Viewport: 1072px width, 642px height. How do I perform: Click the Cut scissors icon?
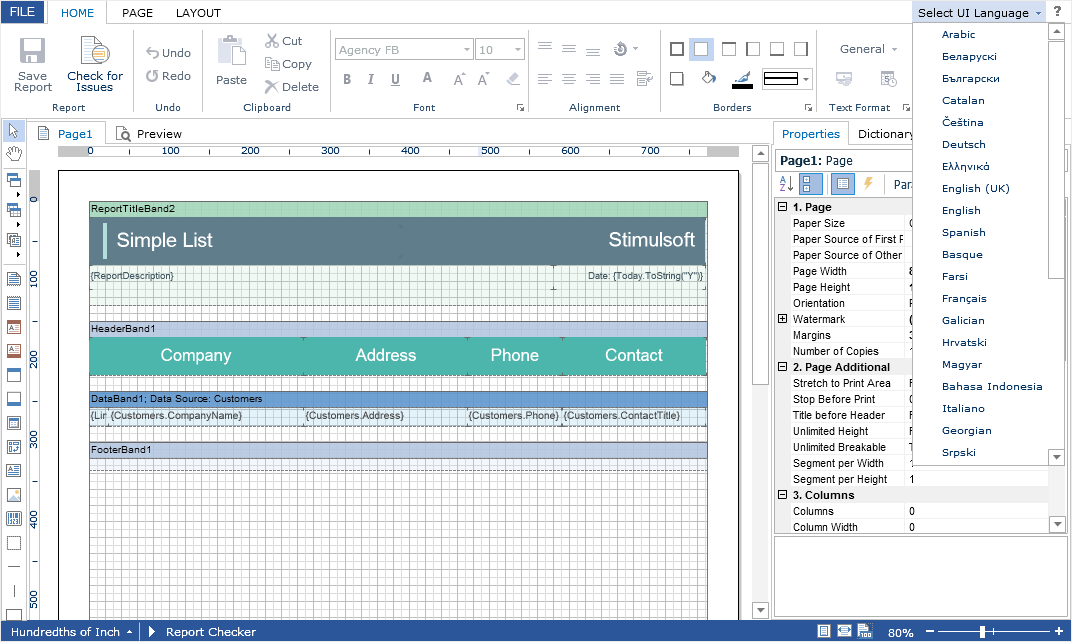coord(272,41)
